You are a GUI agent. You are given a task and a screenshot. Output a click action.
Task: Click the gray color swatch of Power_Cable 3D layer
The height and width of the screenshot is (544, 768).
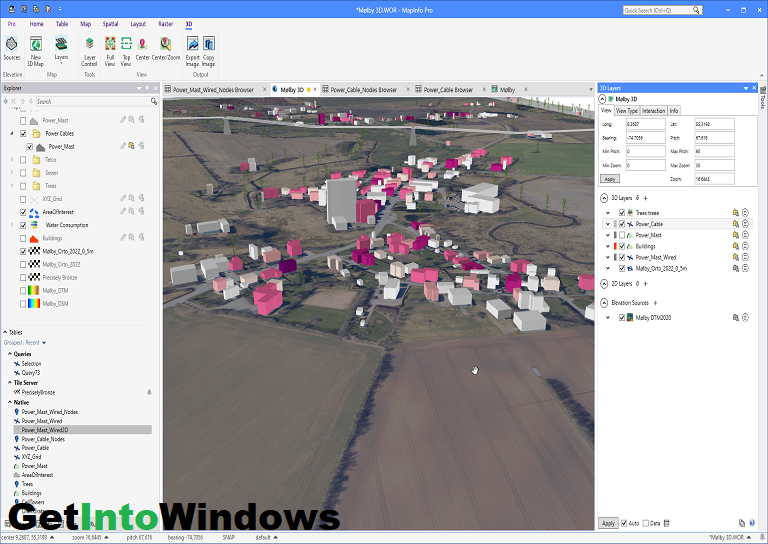pyautogui.click(x=615, y=224)
